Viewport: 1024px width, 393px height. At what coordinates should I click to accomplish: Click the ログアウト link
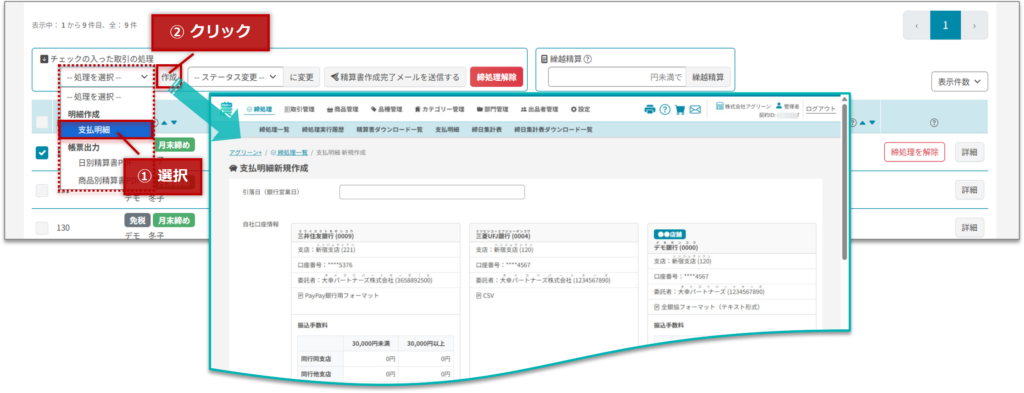click(x=820, y=109)
